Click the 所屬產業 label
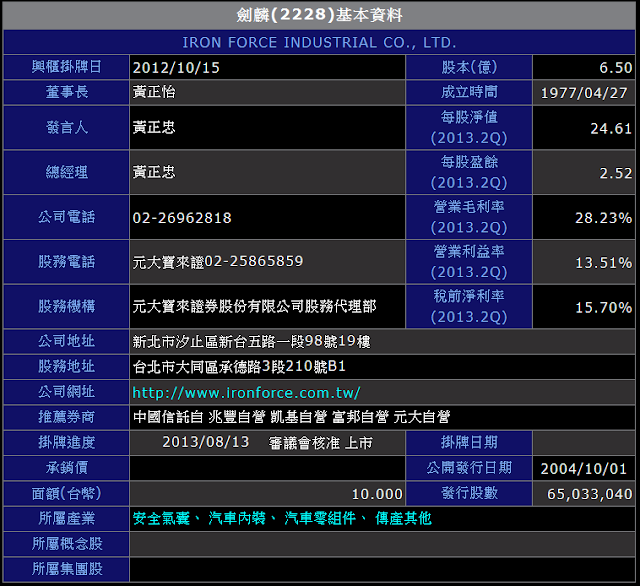Image resolution: width=640 pixels, height=586 pixels. tap(67, 519)
